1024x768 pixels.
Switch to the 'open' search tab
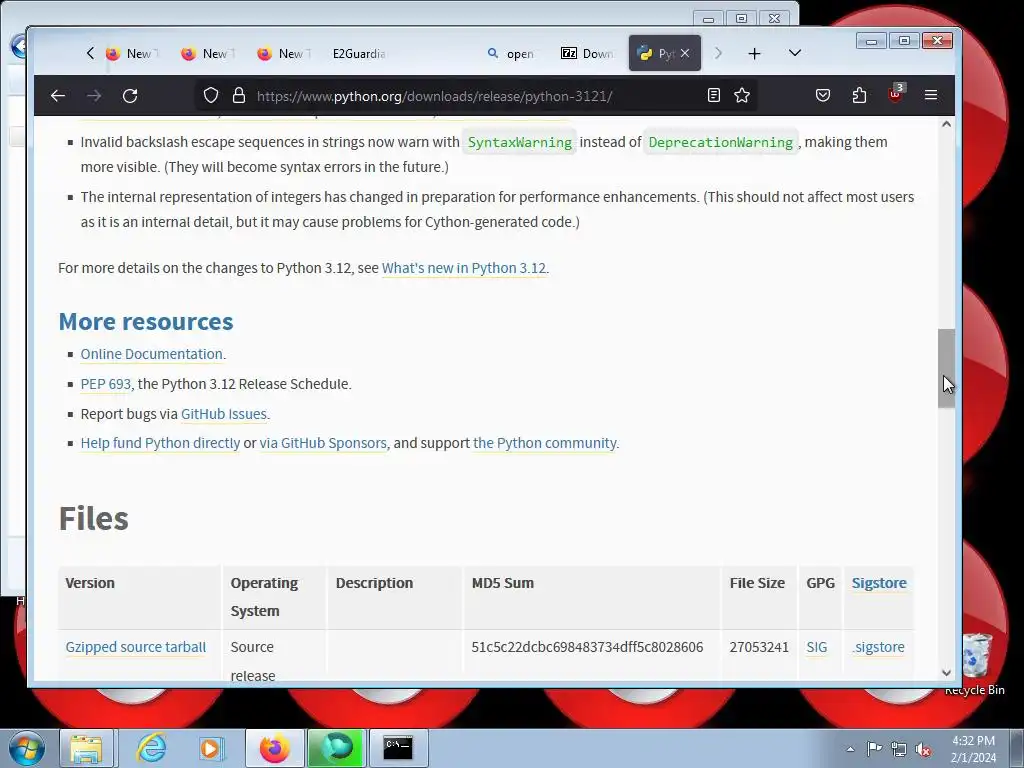511,54
